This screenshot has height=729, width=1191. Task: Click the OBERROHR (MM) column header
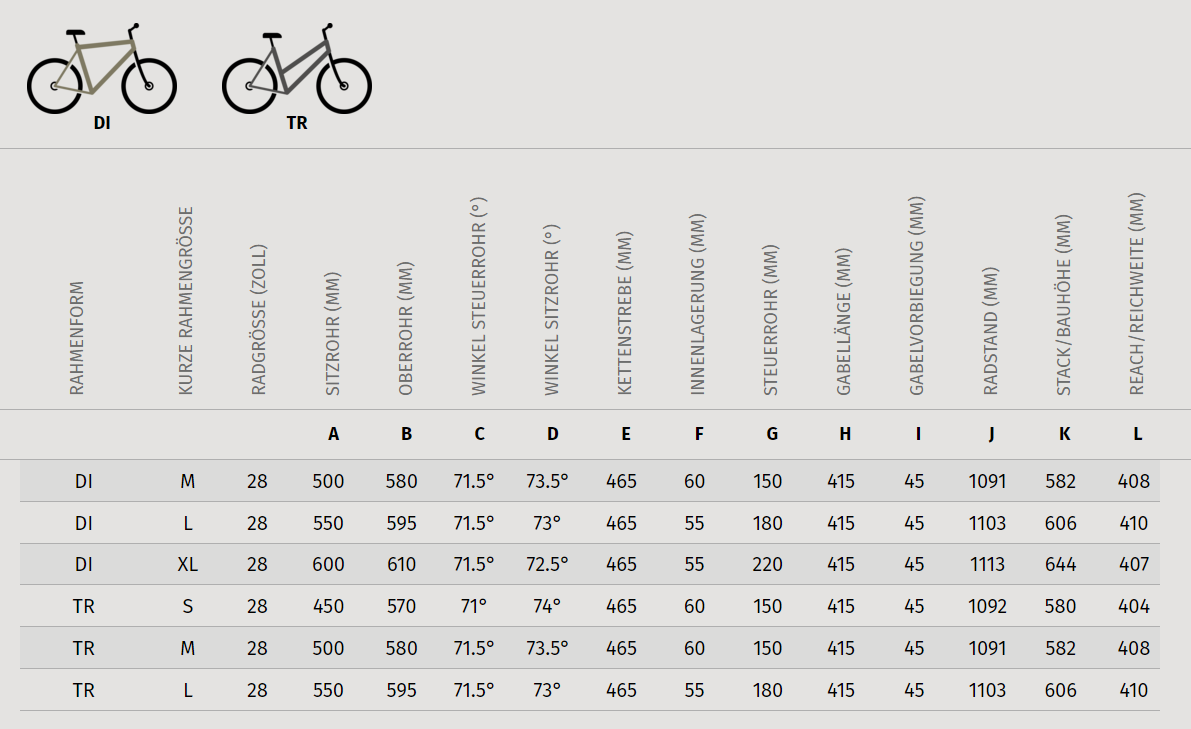pyautogui.click(x=406, y=328)
